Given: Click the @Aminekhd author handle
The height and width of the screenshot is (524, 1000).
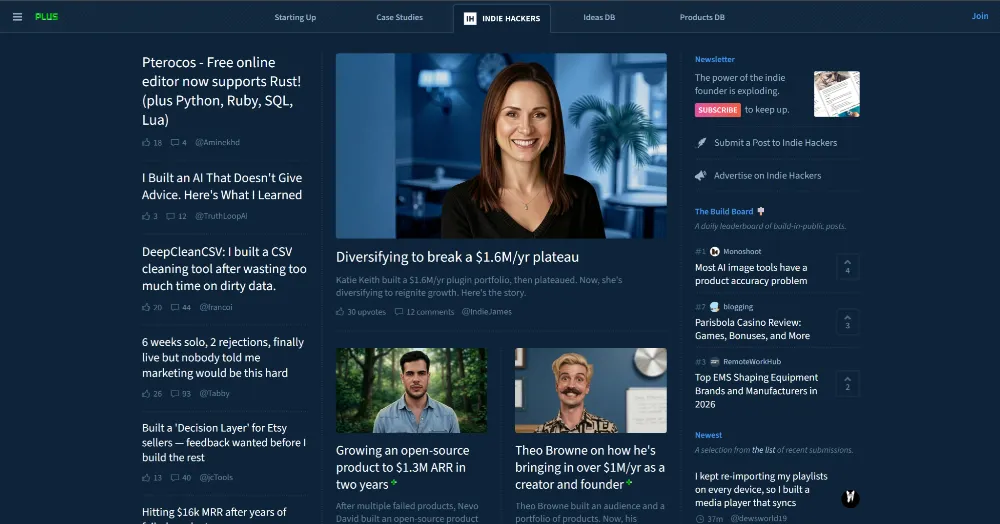Looking at the screenshot, I should 217,143.
